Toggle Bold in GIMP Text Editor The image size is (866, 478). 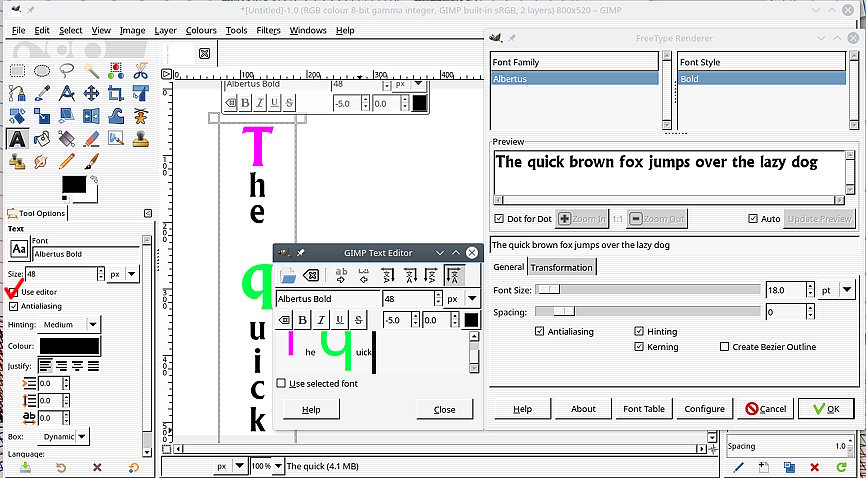(x=302, y=320)
